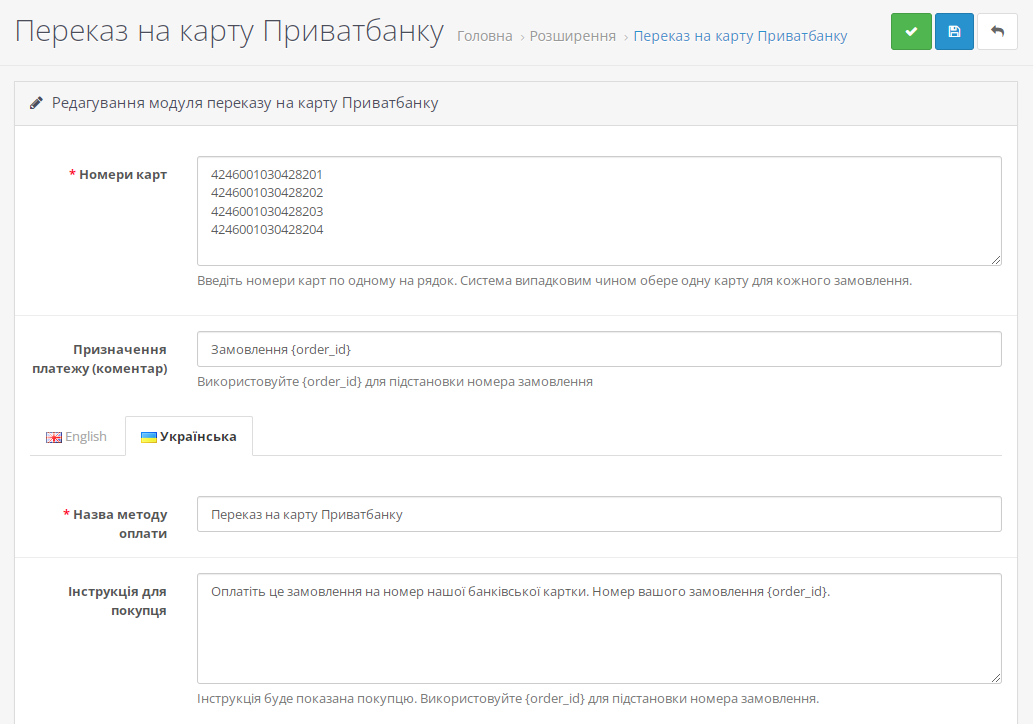Click card number 4246001030428202
Image resolution: width=1033 pixels, height=724 pixels.
coord(267,193)
